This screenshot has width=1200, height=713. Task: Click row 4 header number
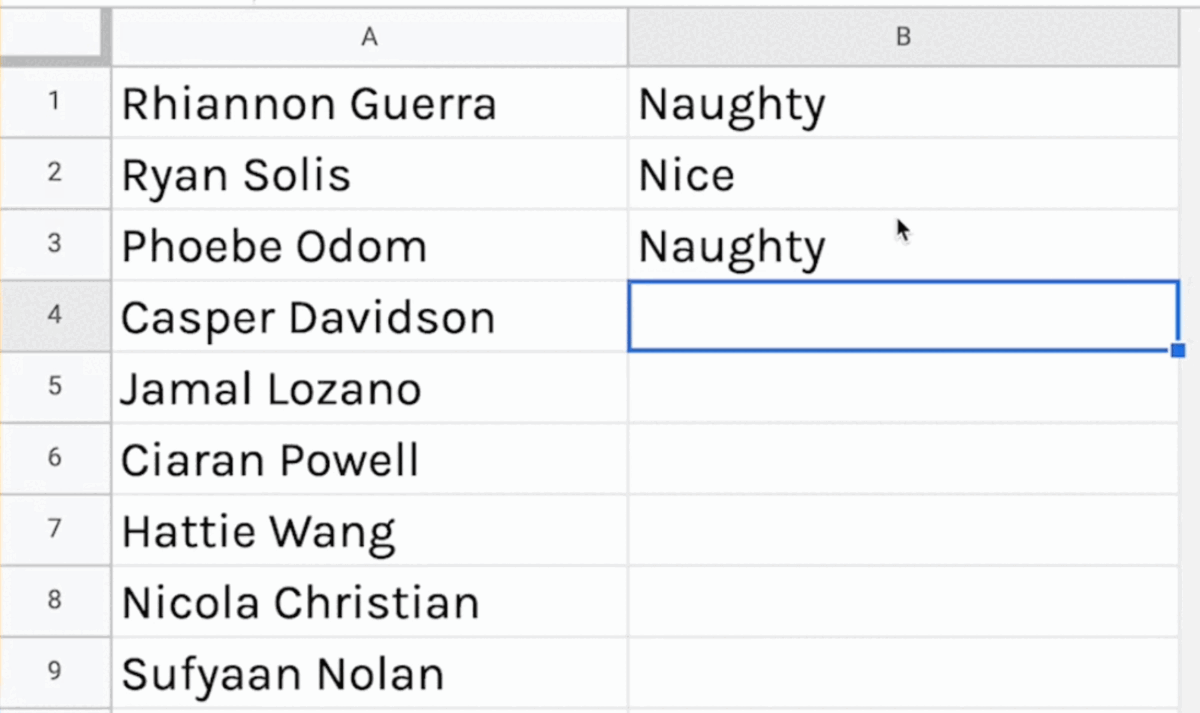coord(55,317)
